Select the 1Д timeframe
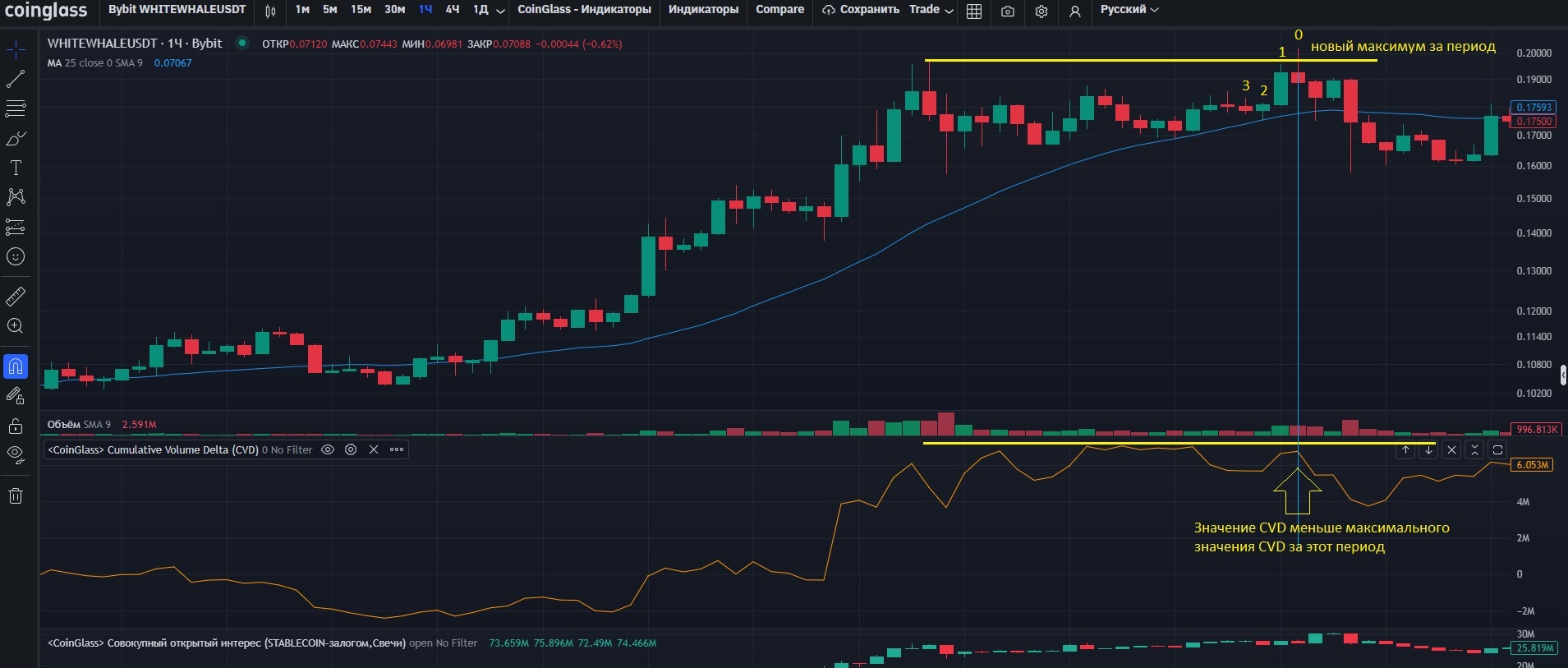The width and height of the screenshot is (1568, 668). click(481, 10)
